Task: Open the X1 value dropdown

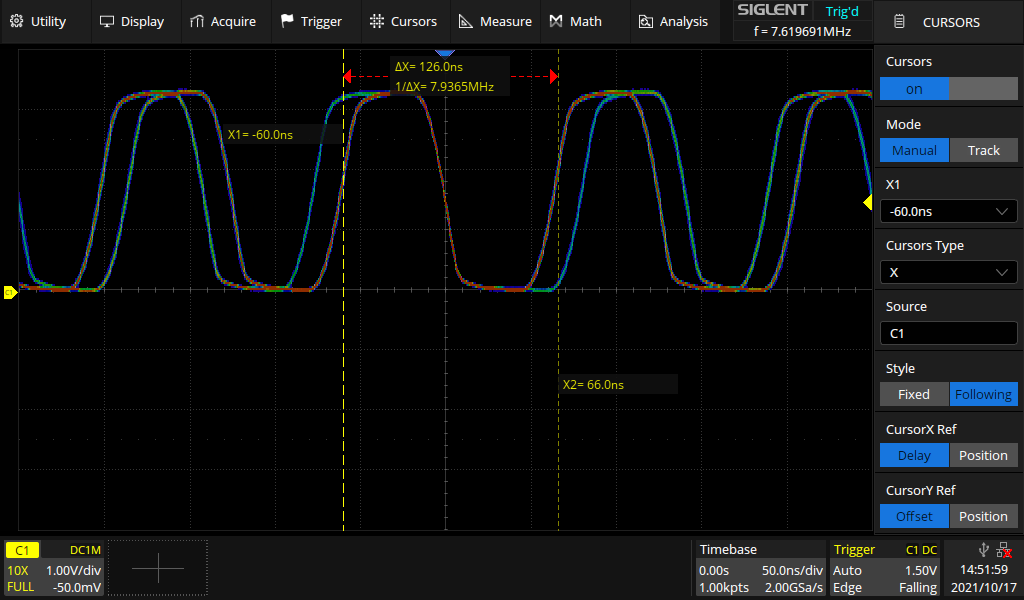Action: click(x=948, y=211)
